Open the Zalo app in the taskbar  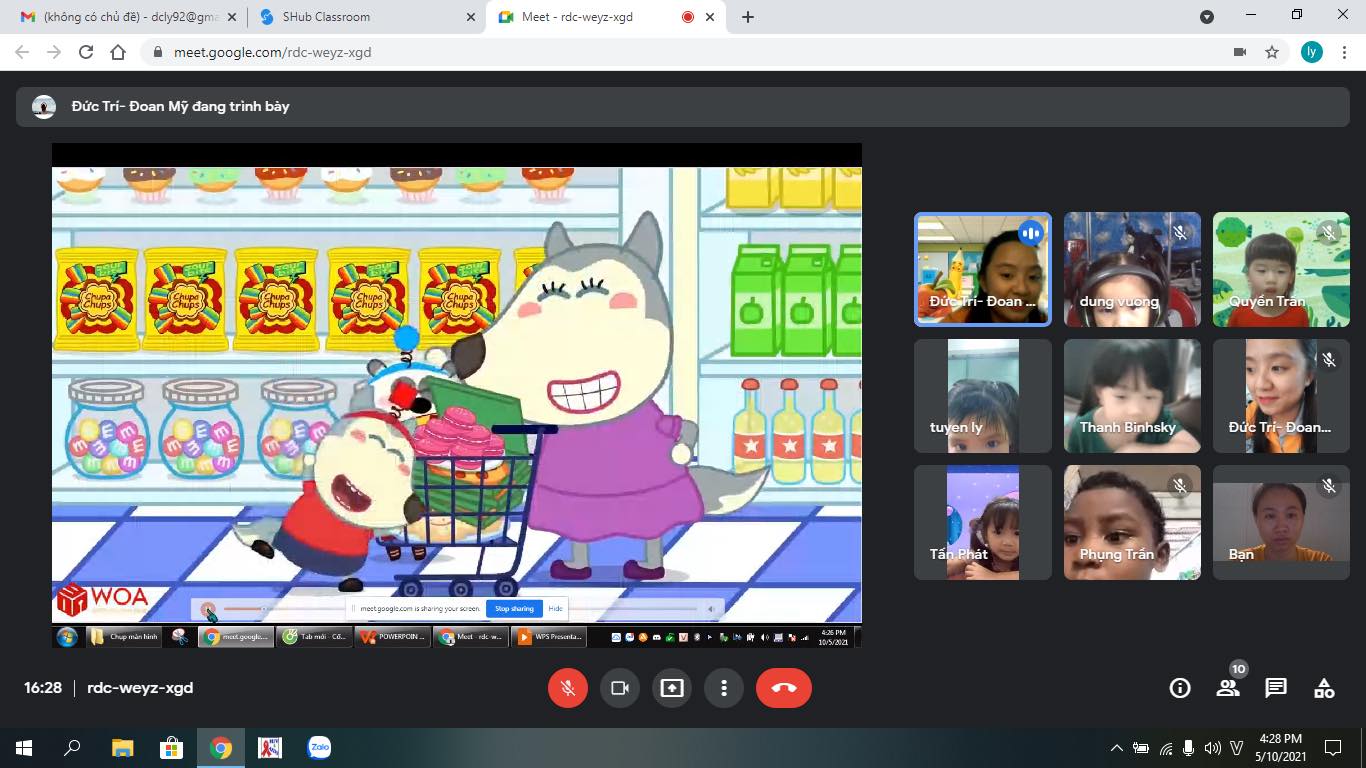click(x=319, y=747)
